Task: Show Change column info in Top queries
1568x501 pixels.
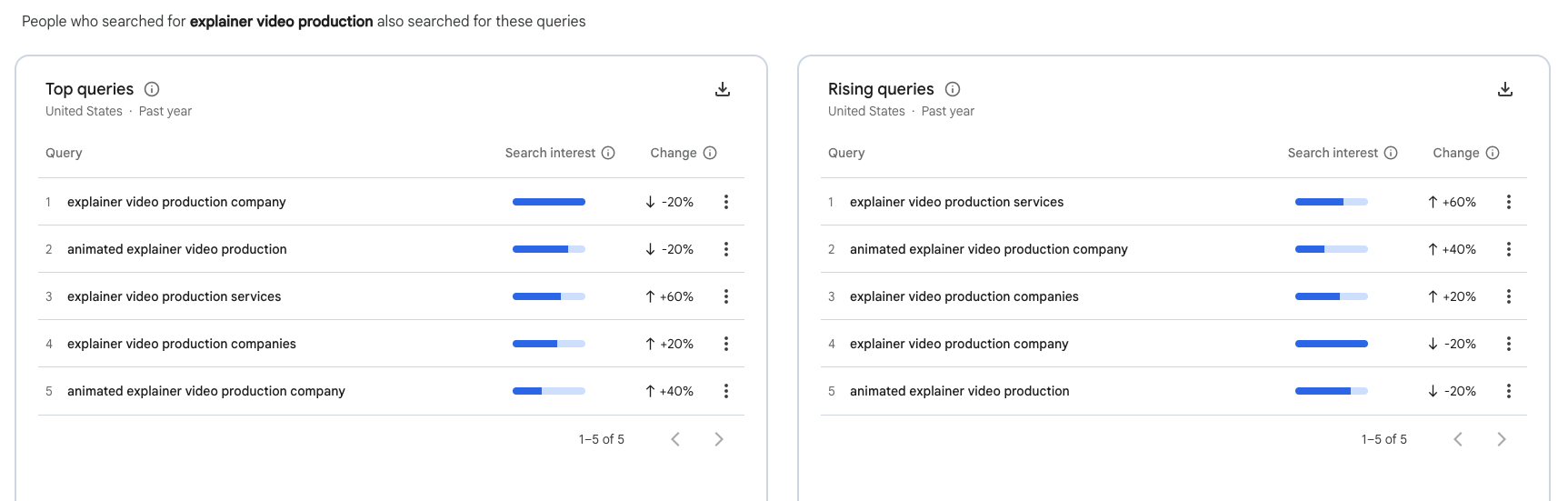Action: click(710, 153)
